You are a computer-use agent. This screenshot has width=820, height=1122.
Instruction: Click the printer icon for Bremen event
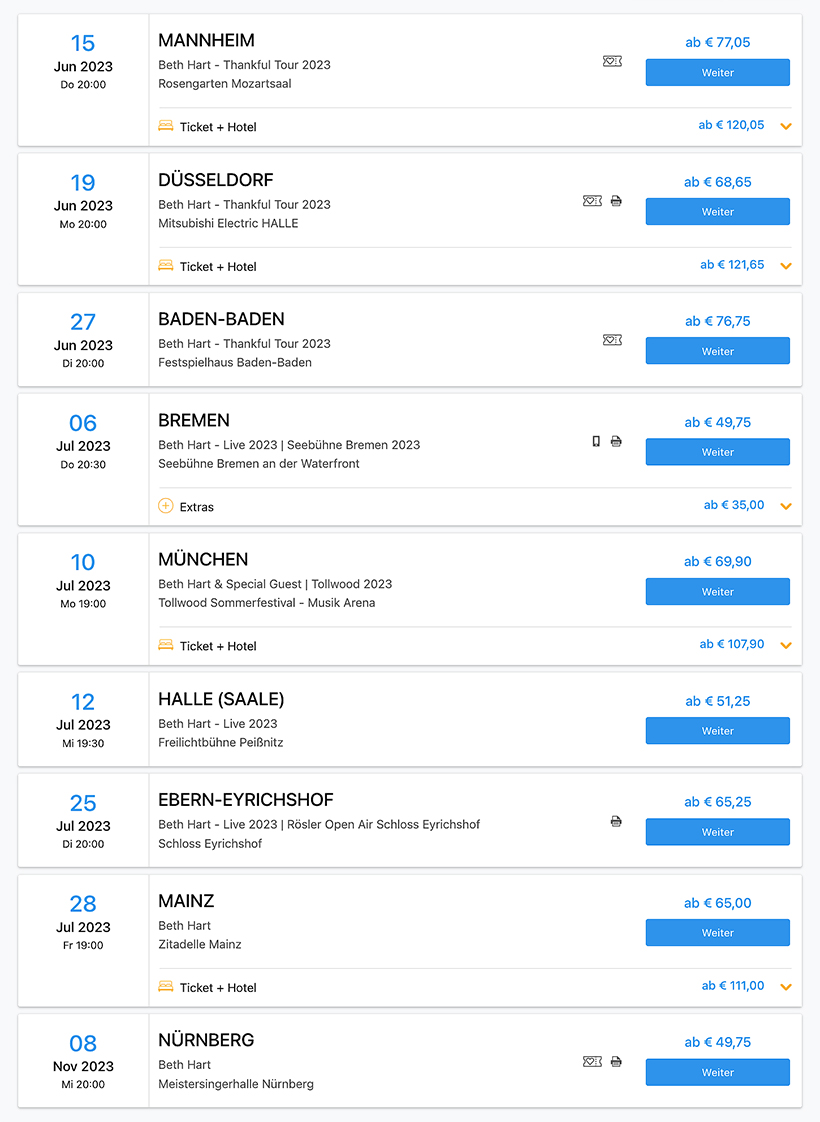(x=616, y=442)
